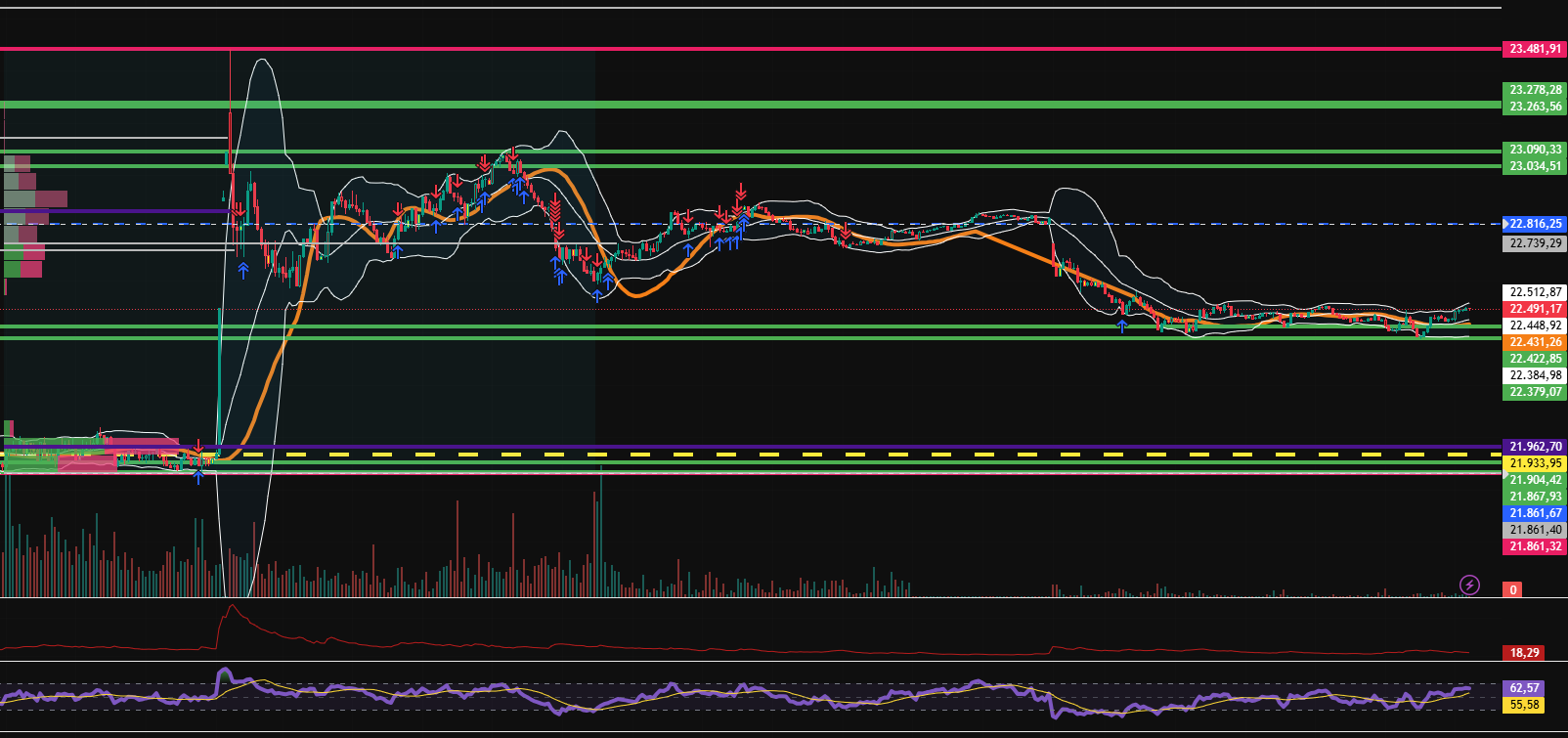Click the purple 21.962,70 price label
This screenshot has height=738, width=1568.
coord(1535,447)
